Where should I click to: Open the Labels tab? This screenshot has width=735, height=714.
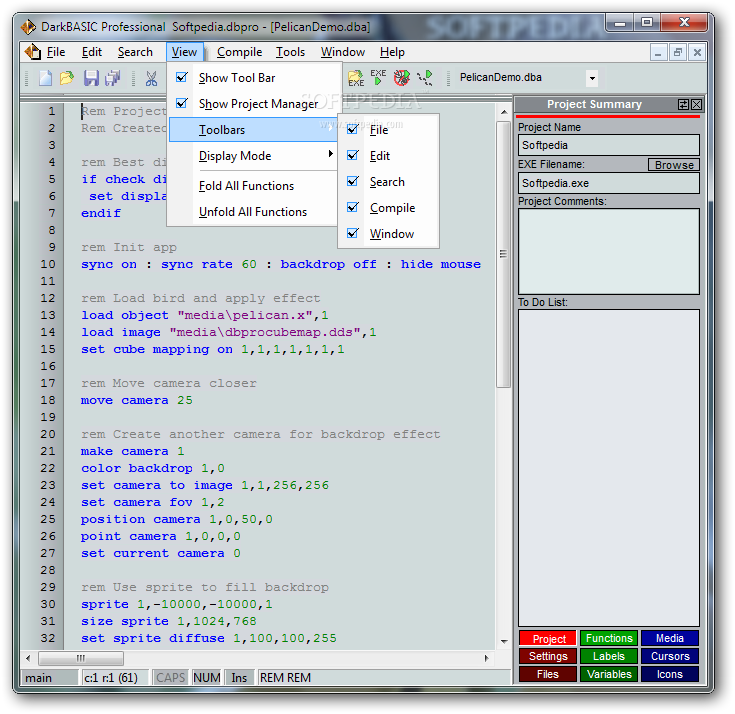[609, 656]
